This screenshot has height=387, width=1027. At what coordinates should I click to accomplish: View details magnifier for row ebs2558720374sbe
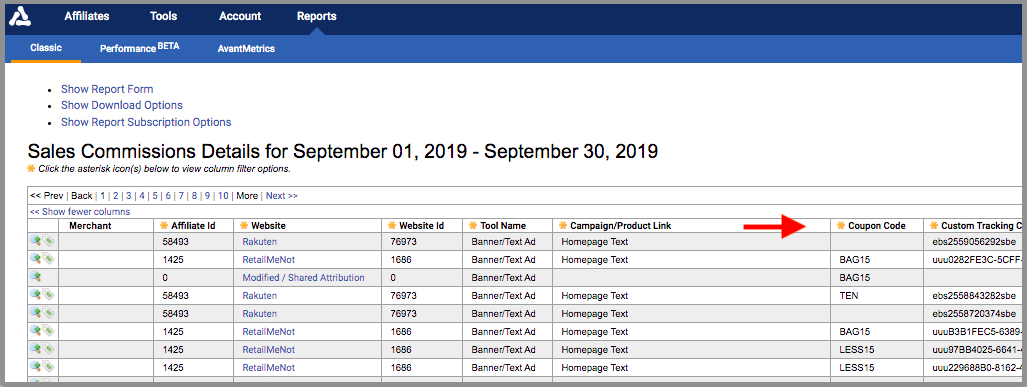click(35, 313)
